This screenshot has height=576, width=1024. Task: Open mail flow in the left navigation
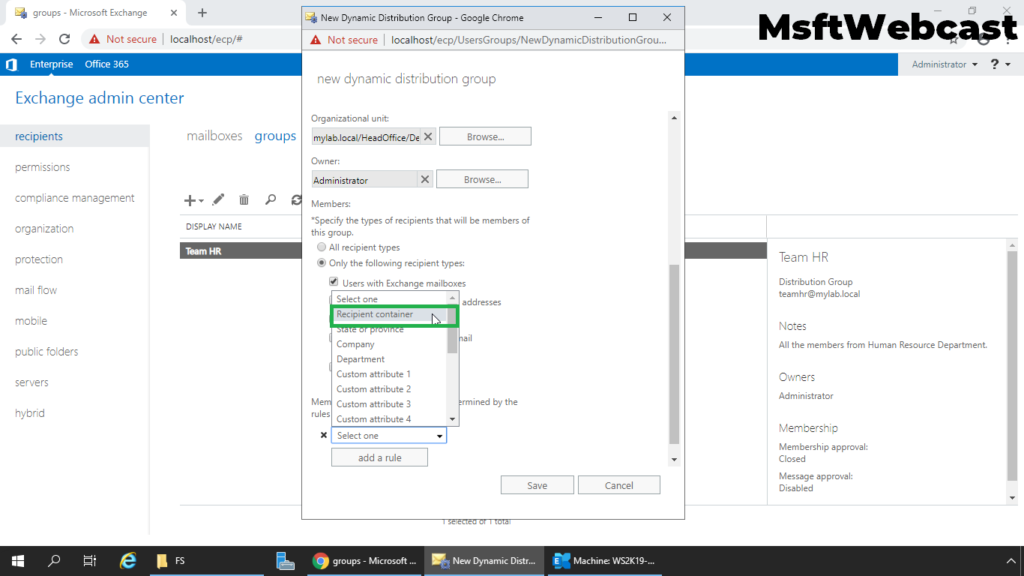pos(36,290)
